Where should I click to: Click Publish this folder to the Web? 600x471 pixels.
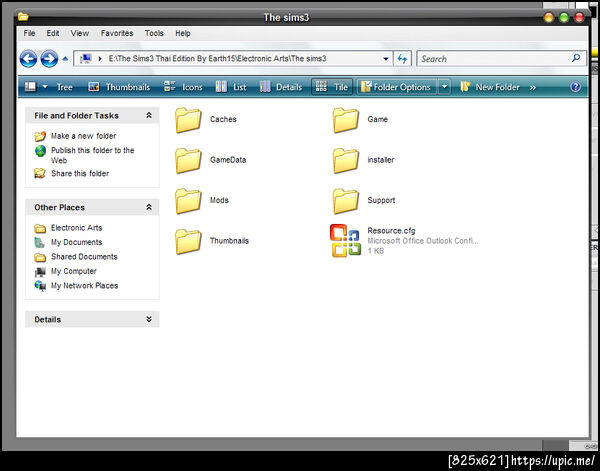point(93,155)
